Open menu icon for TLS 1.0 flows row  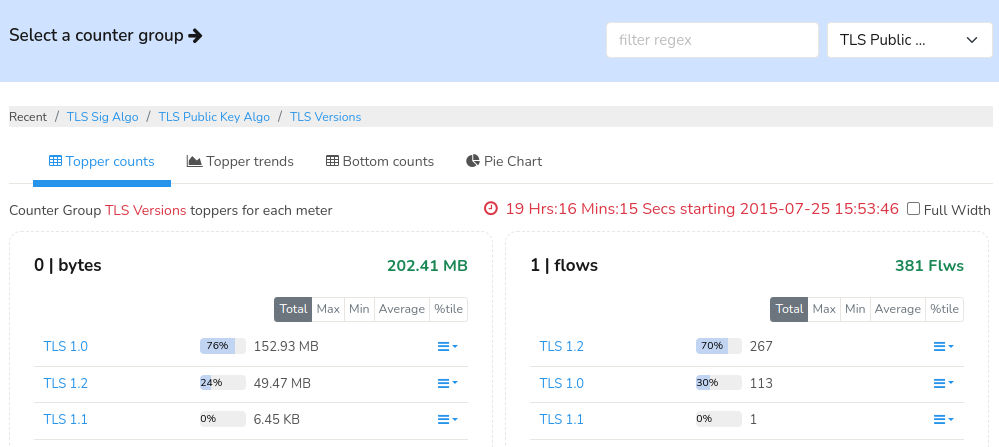(944, 383)
